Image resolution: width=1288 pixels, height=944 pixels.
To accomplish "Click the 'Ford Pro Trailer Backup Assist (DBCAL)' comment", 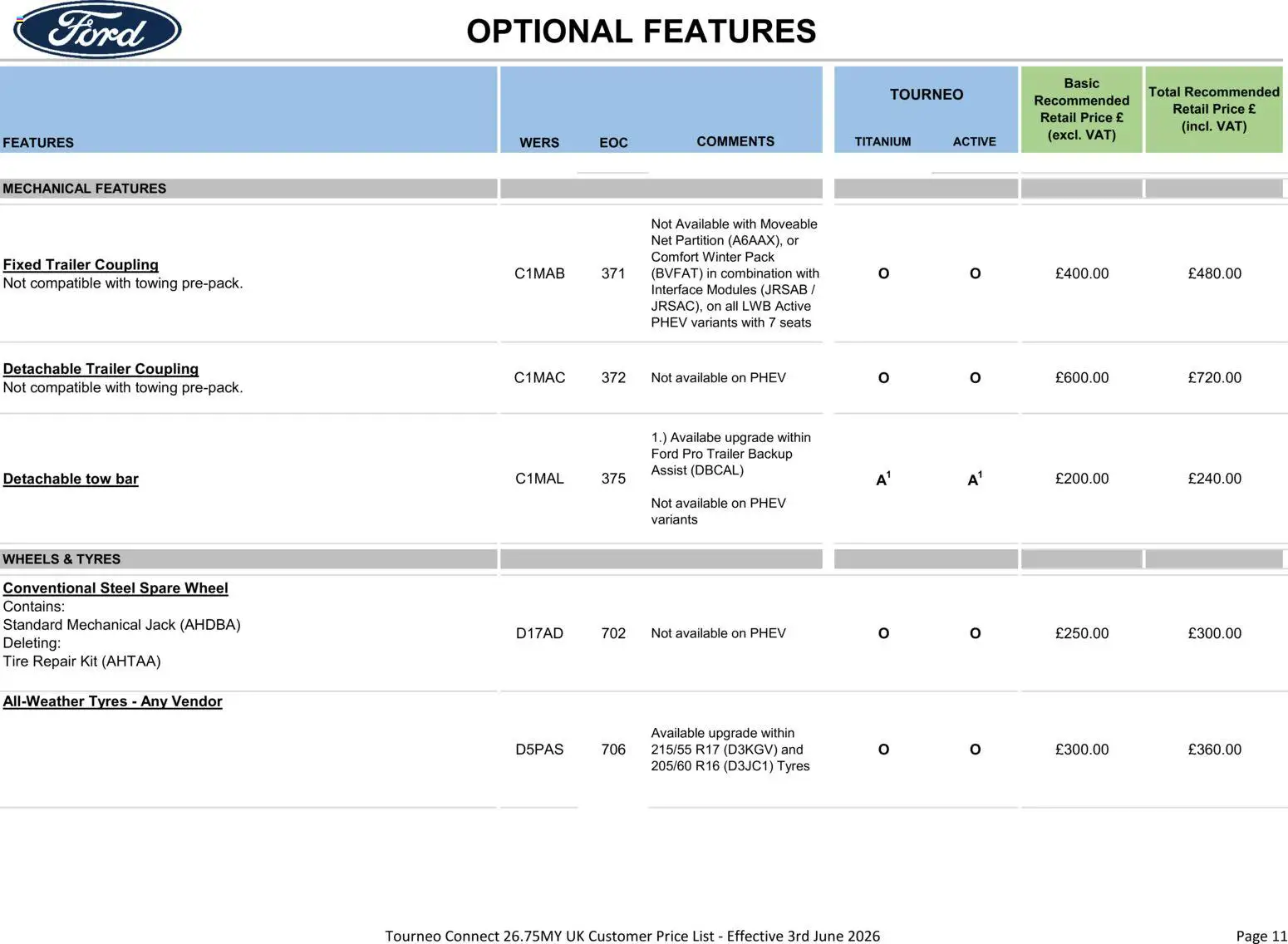I will pyautogui.click(x=731, y=454).
